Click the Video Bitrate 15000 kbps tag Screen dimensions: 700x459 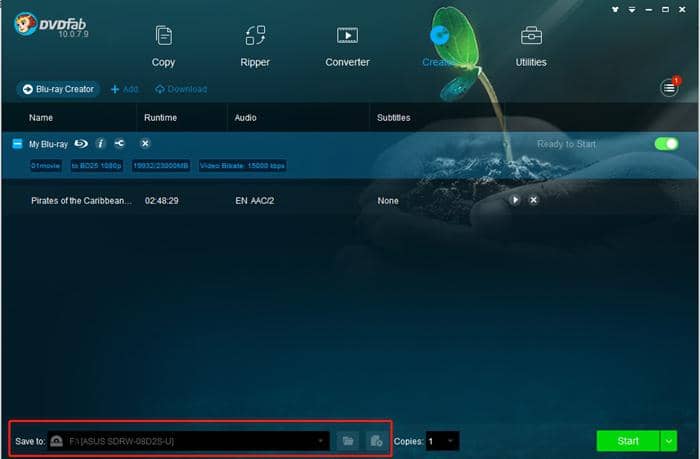click(x=242, y=166)
